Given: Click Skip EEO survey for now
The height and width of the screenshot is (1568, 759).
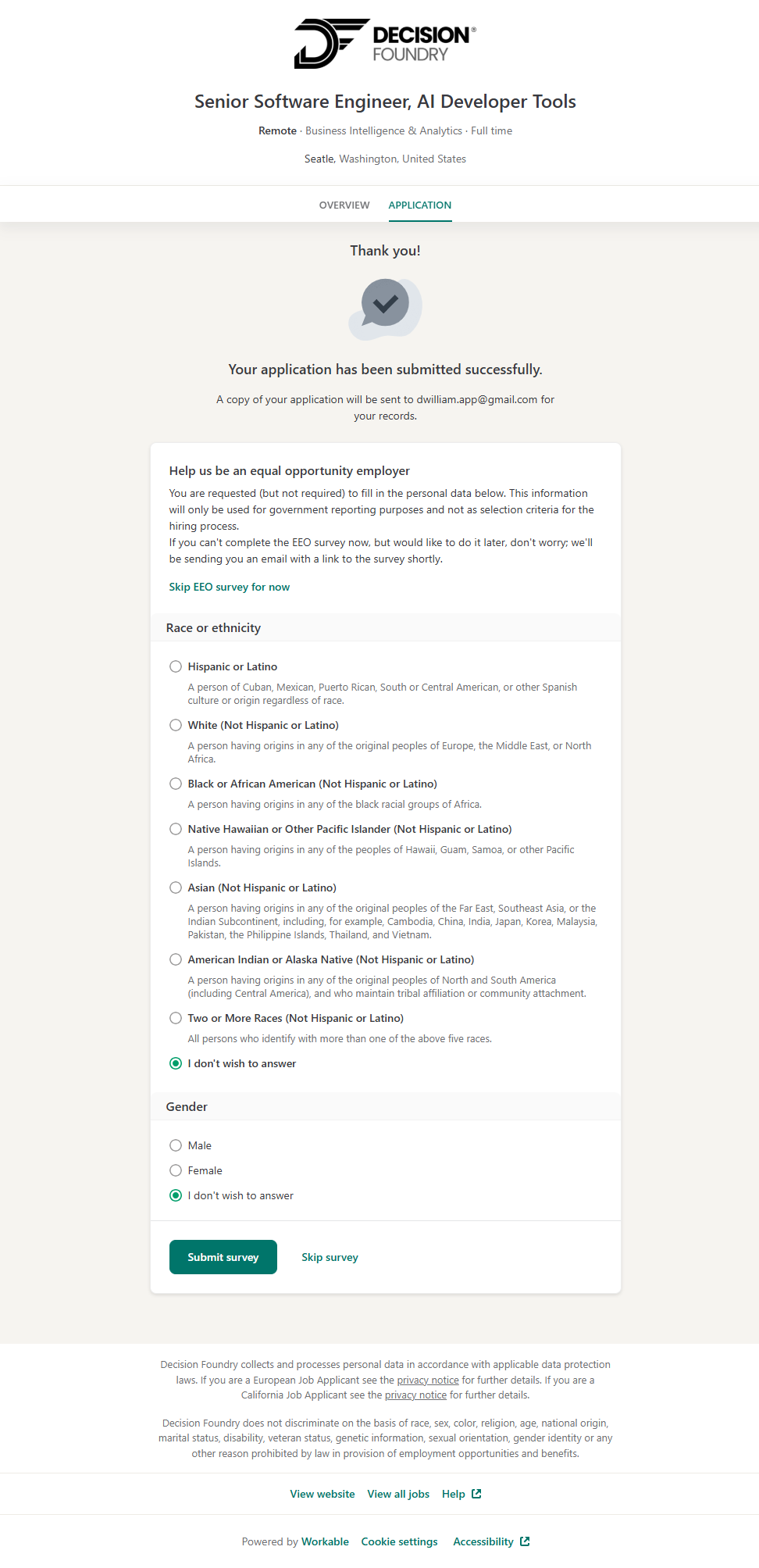Looking at the screenshot, I should tap(230, 587).
